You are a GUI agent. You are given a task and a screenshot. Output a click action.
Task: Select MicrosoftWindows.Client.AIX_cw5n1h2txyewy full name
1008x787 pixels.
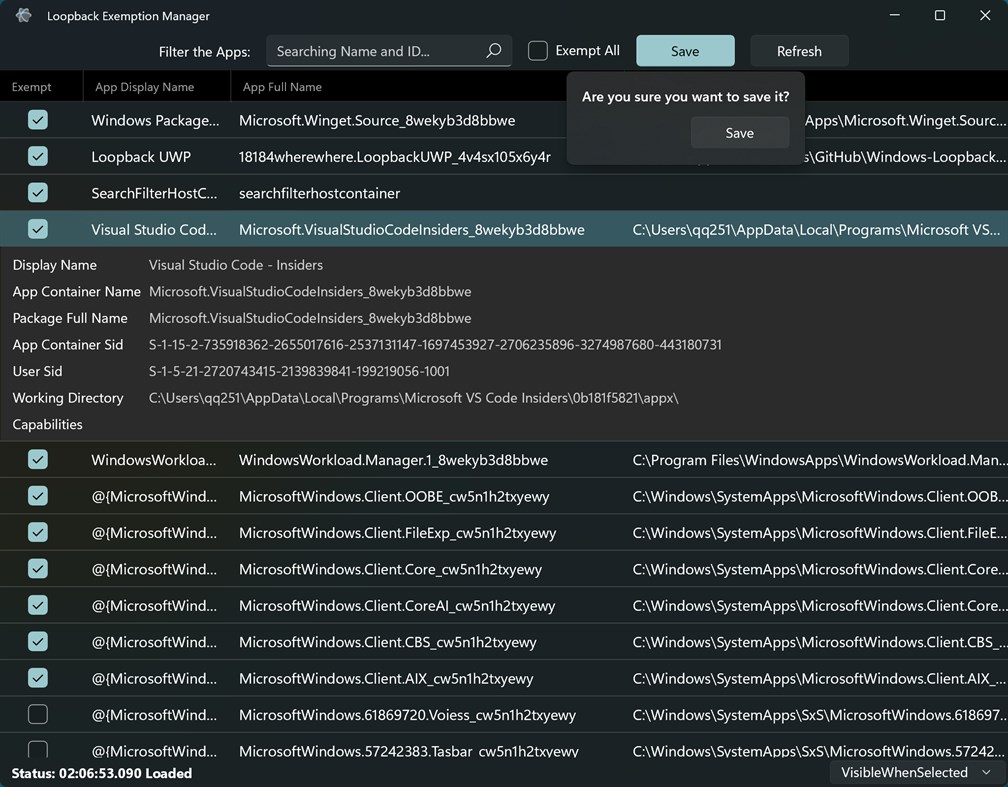(x=386, y=678)
